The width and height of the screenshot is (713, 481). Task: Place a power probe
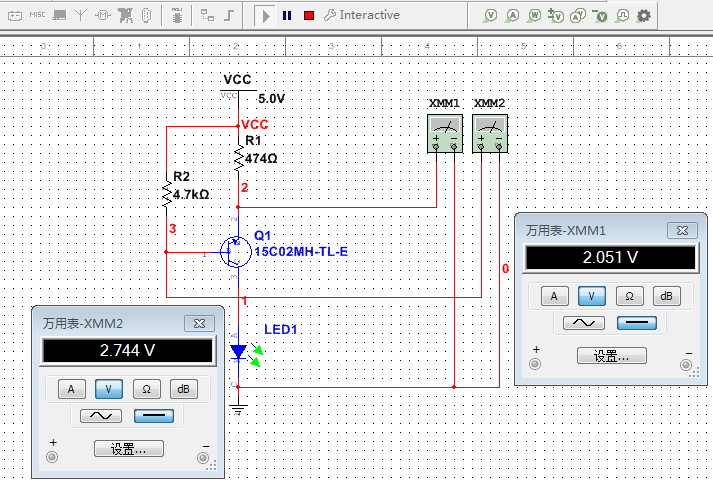coord(534,15)
